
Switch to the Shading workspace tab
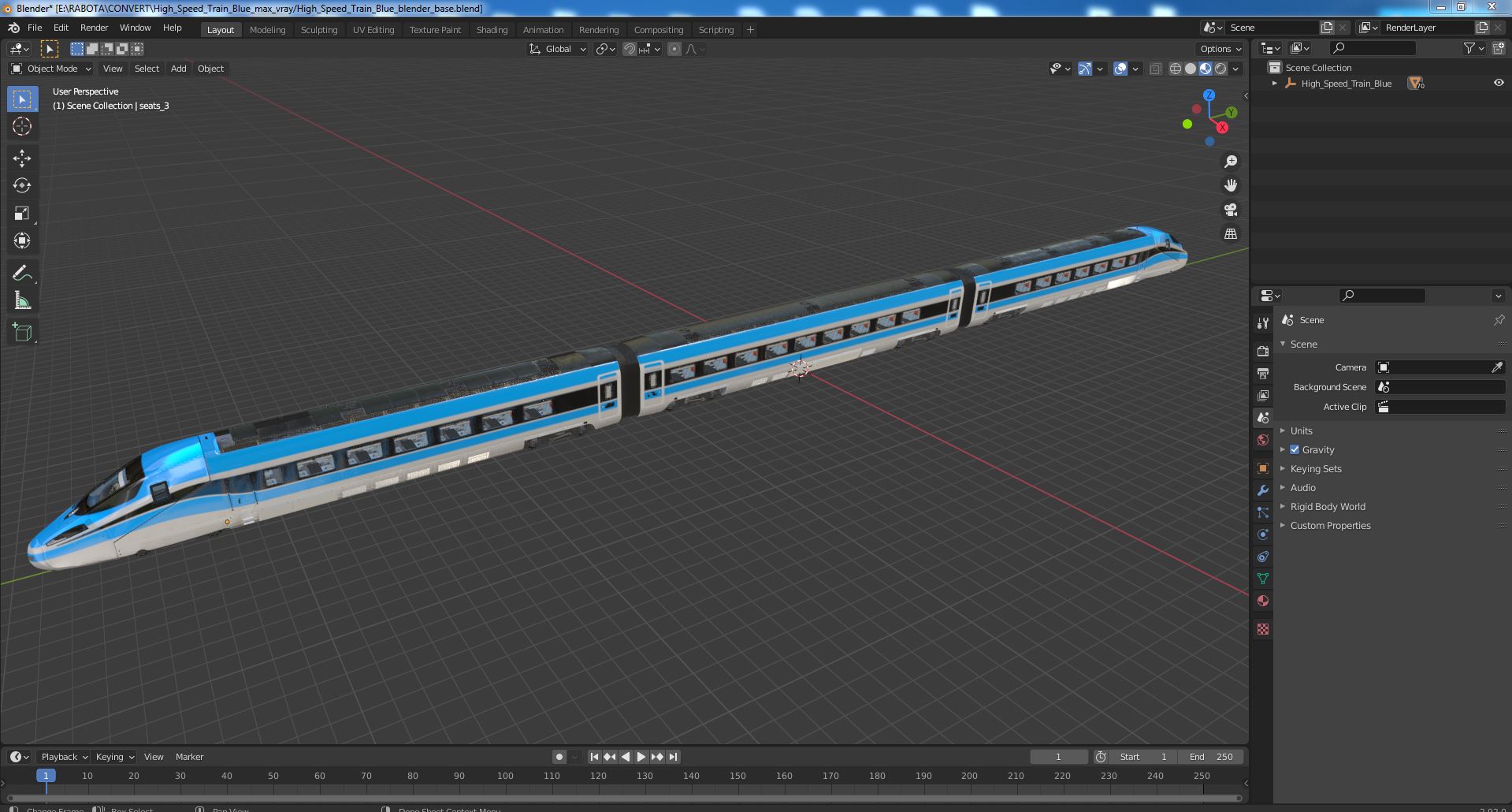[492, 30]
